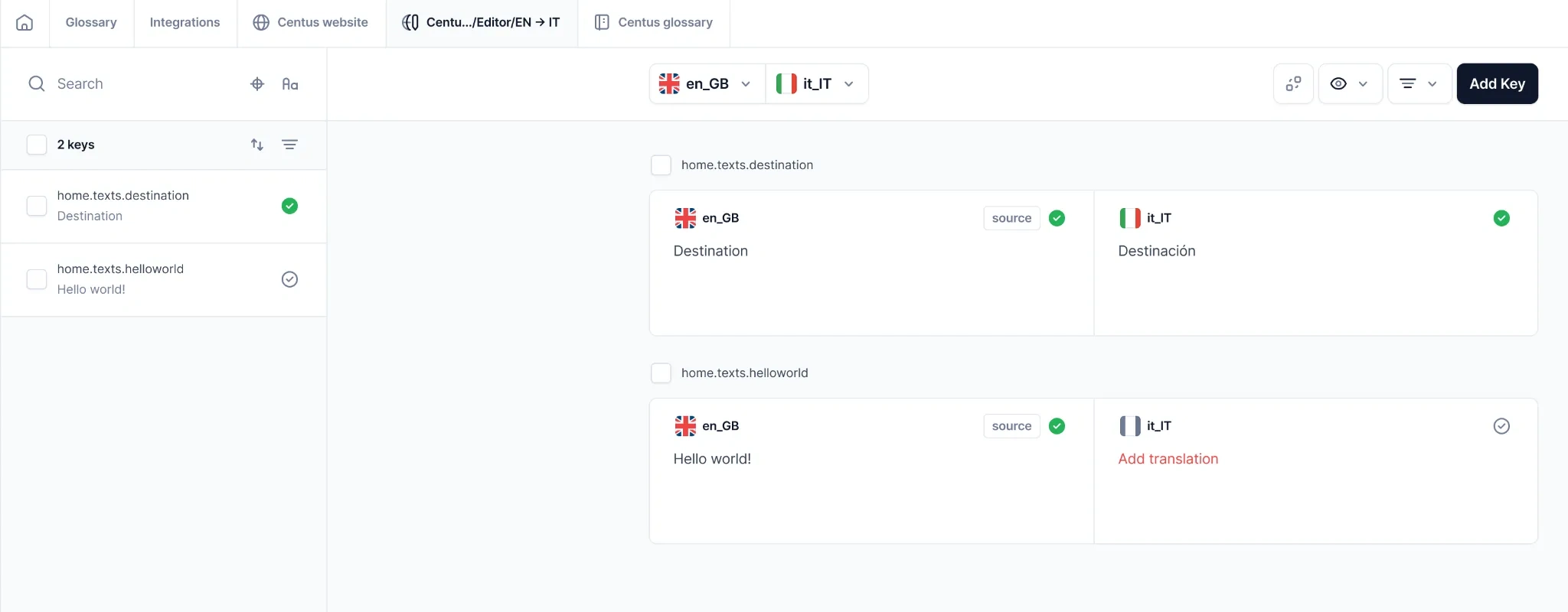Screen dimensions: 1568x612
Task: Click the Italian flag in the language selector
Action: click(786, 84)
